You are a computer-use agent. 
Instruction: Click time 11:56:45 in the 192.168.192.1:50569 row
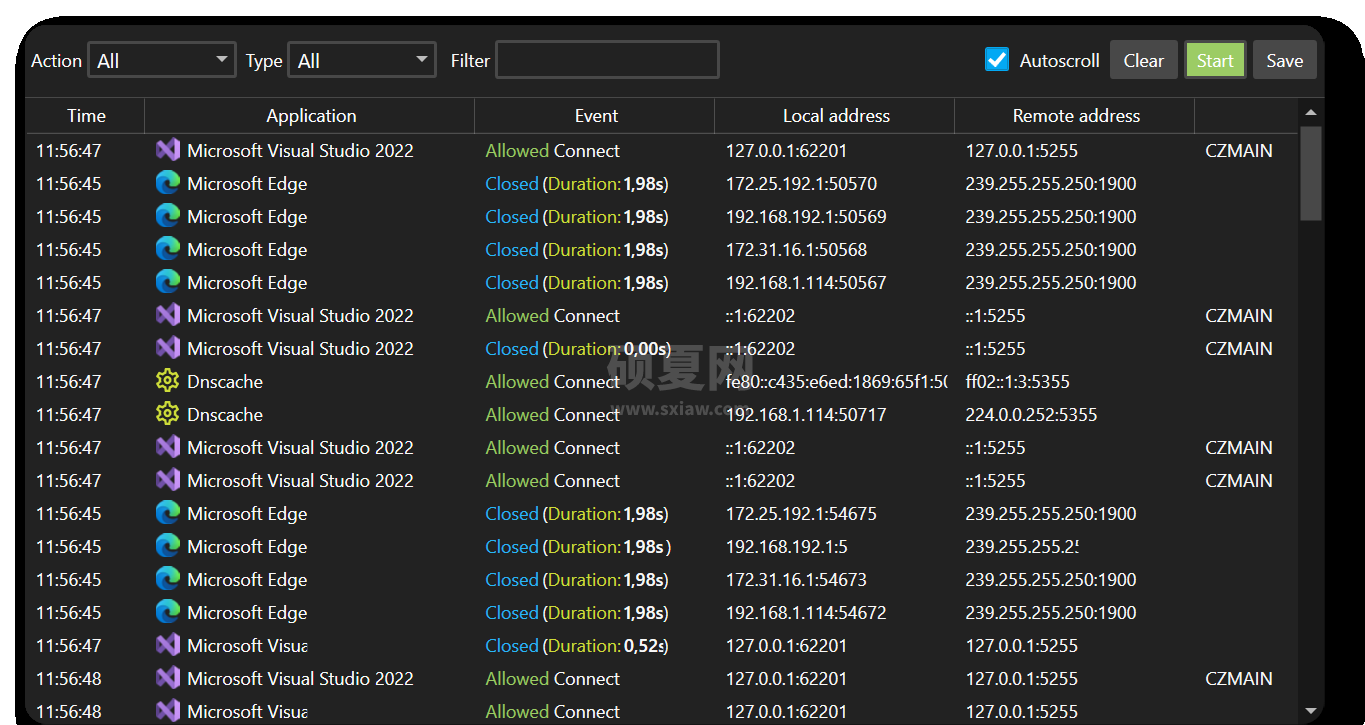click(68, 217)
